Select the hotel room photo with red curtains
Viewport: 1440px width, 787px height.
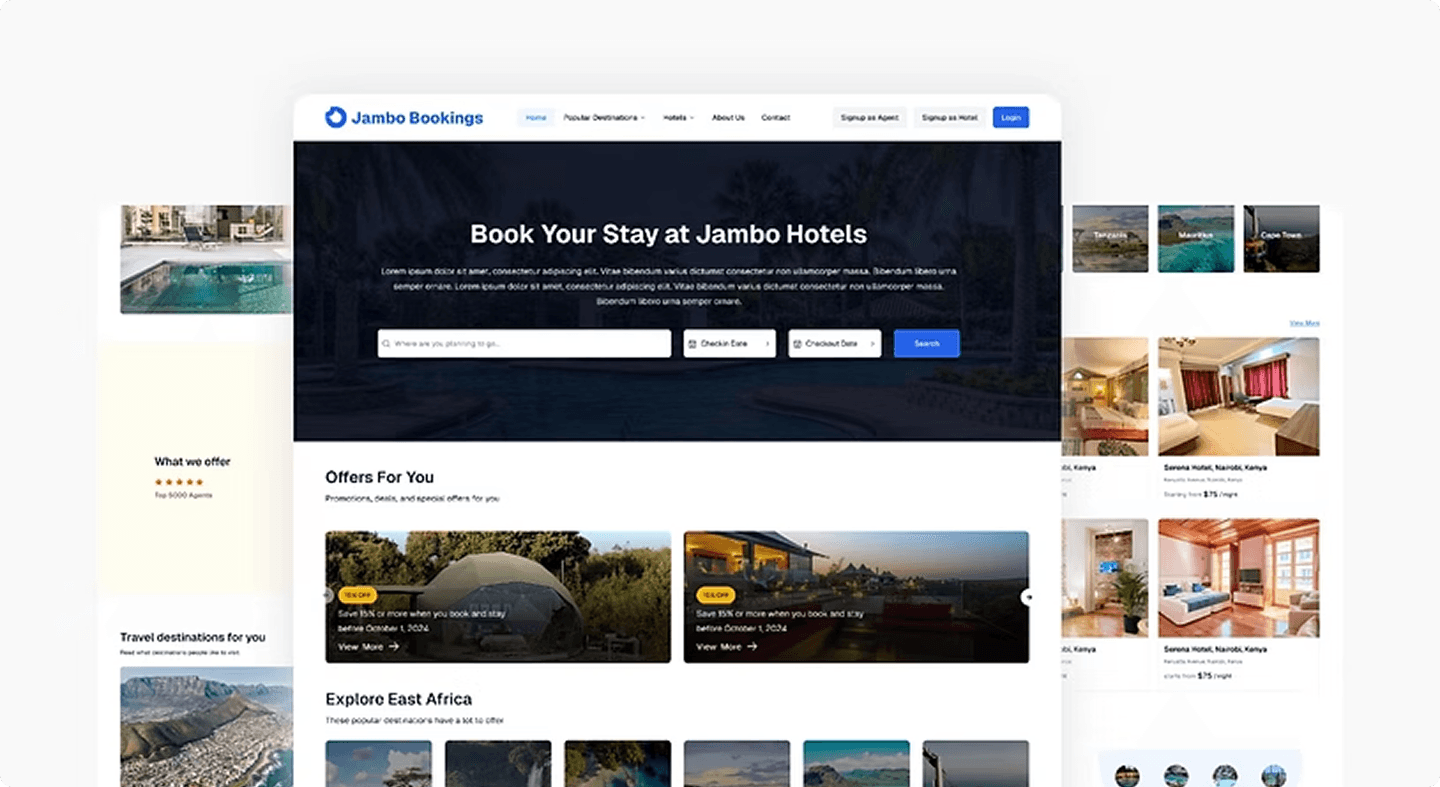coord(1239,396)
